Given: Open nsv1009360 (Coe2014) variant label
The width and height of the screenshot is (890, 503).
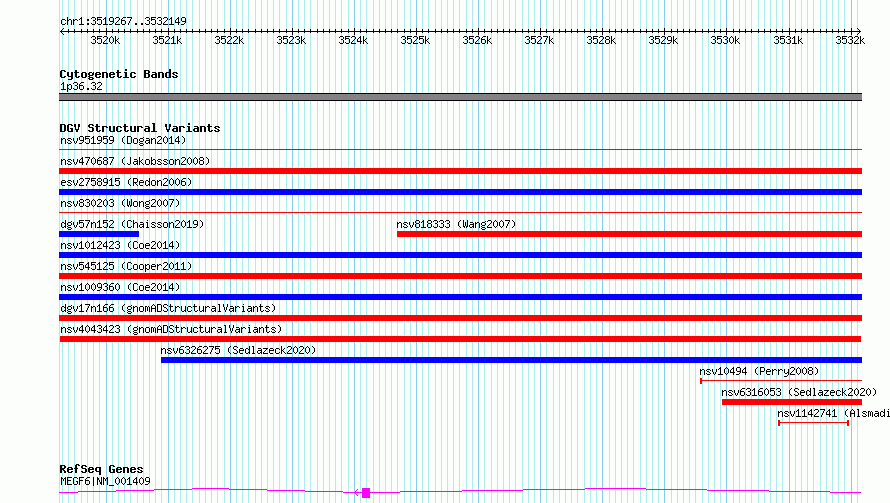Looking at the screenshot, I should tap(120, 287).
